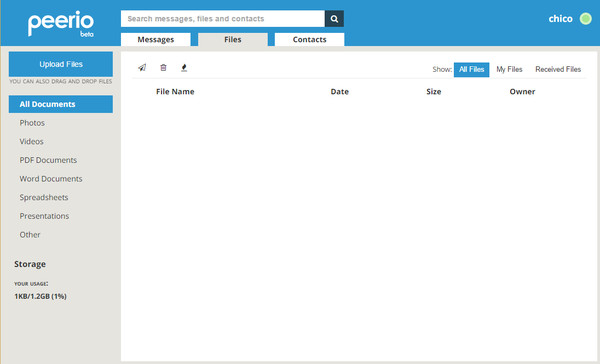
Task: Show PDF Documents category
Action: coord(48,160)
